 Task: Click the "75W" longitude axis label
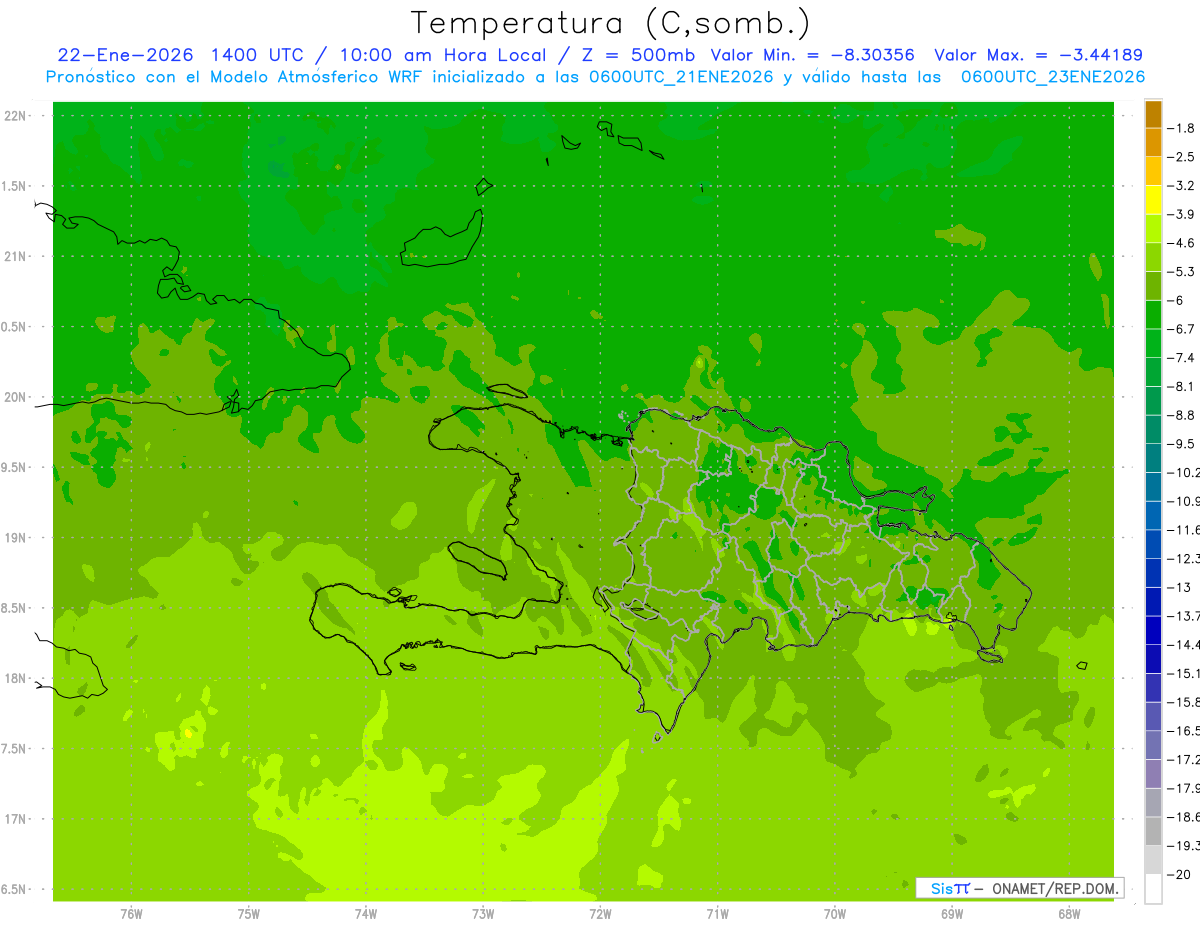pos(248,914)
